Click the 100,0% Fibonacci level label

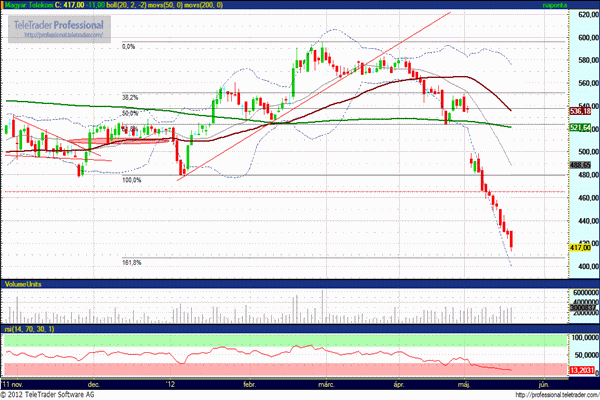132,180
